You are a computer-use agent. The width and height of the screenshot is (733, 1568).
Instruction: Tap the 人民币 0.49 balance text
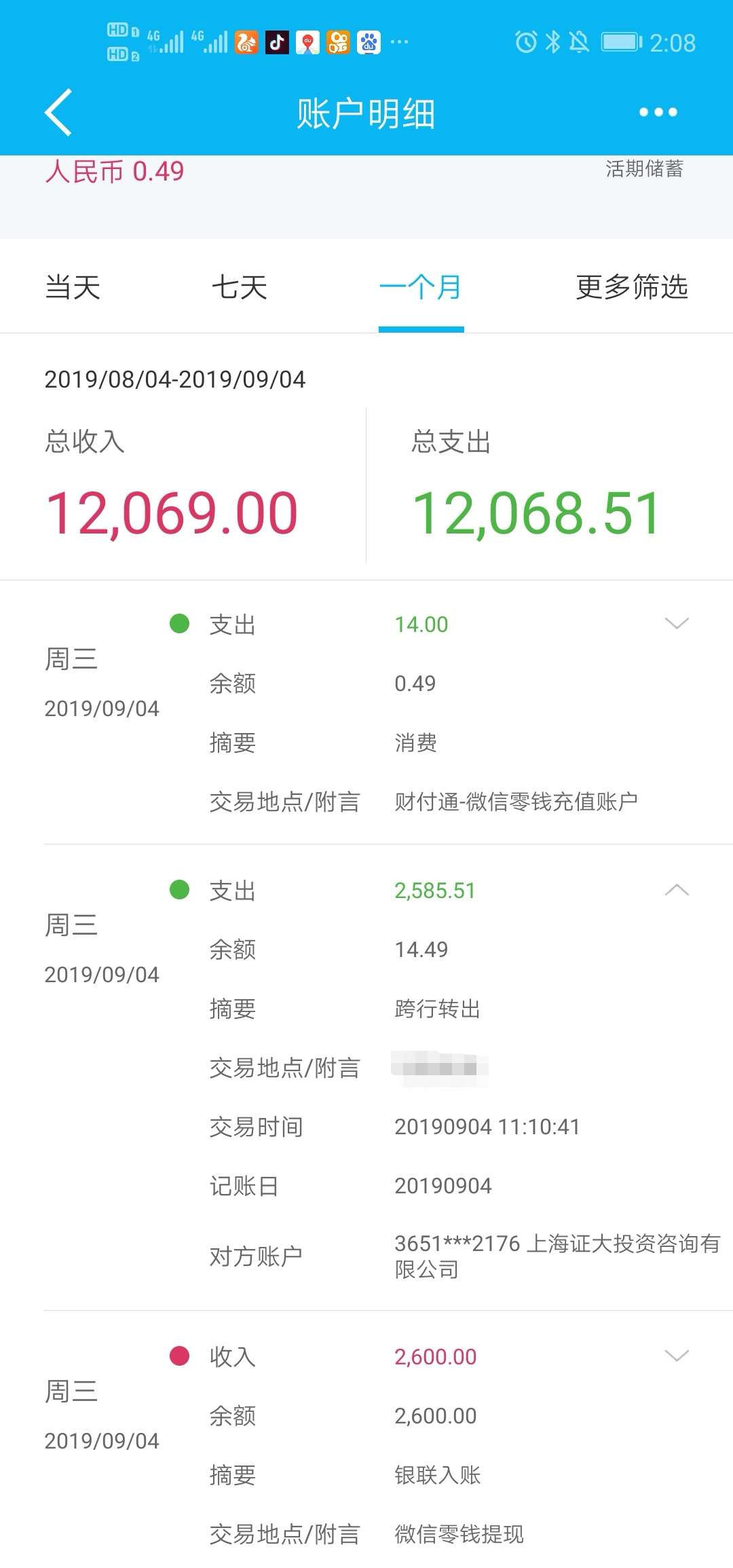coord(115,171)
